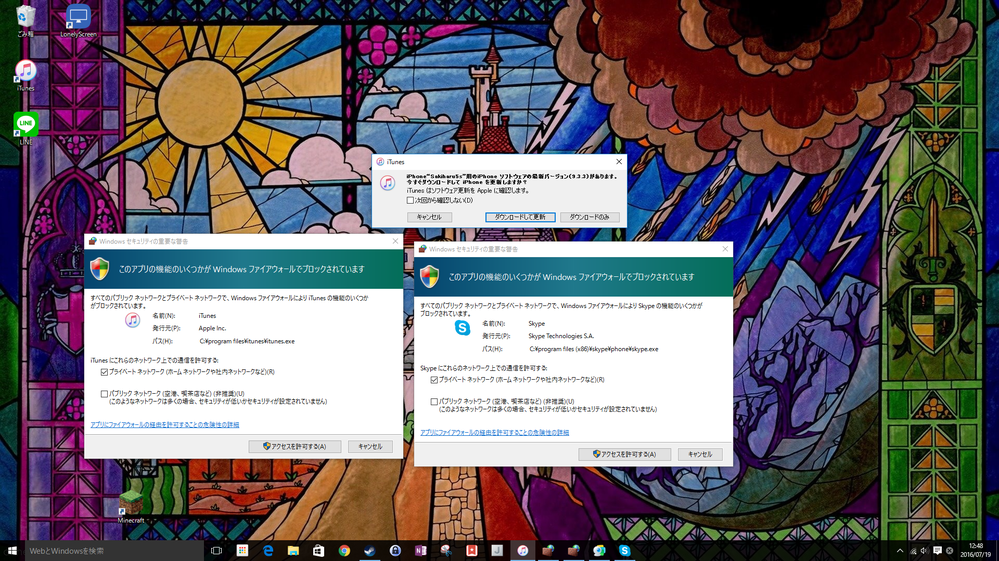999x561 pixels.
Task: Click the Skype Technologies S.A. publisher text
Action: (561, 336)
